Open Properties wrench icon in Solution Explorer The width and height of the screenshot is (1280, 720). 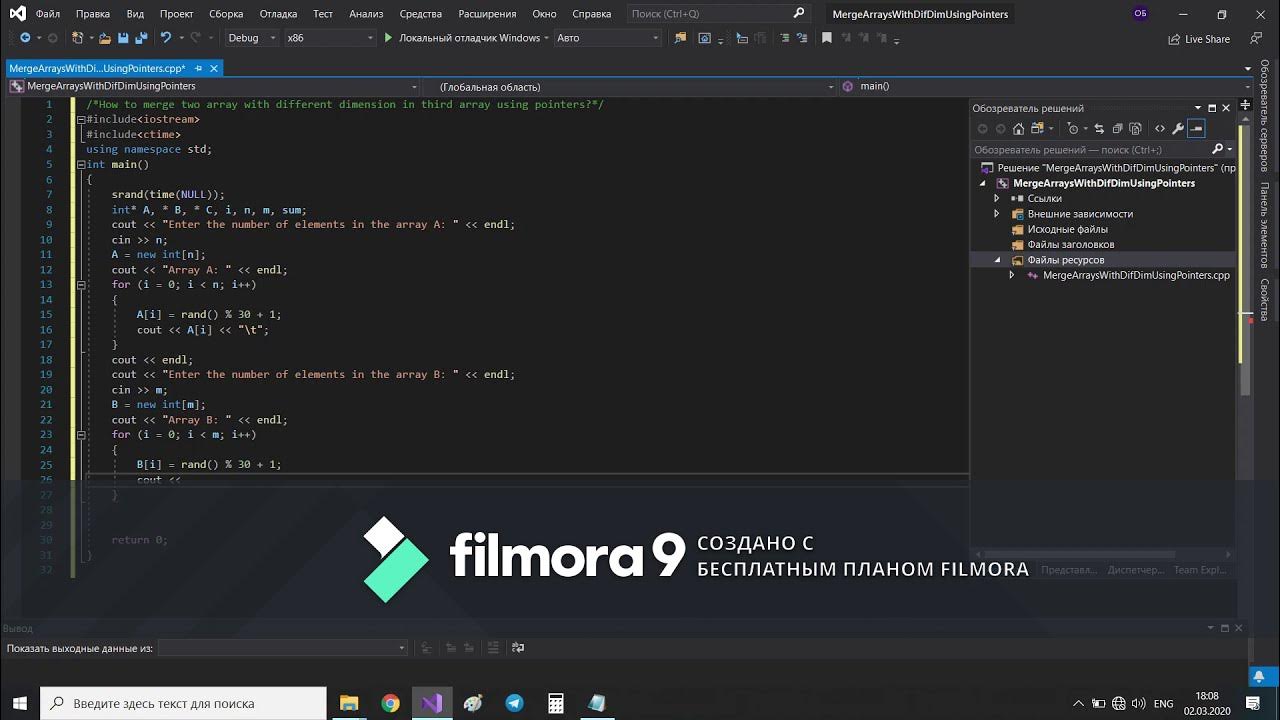click(x=1178, y=128)
